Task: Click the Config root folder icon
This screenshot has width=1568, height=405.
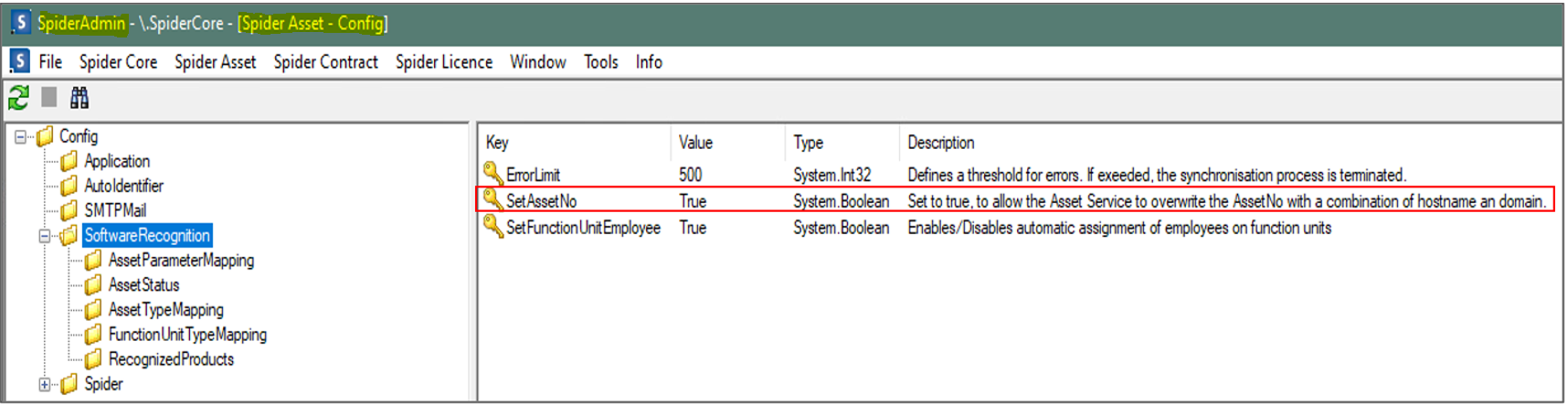Action: coord(45,137)
